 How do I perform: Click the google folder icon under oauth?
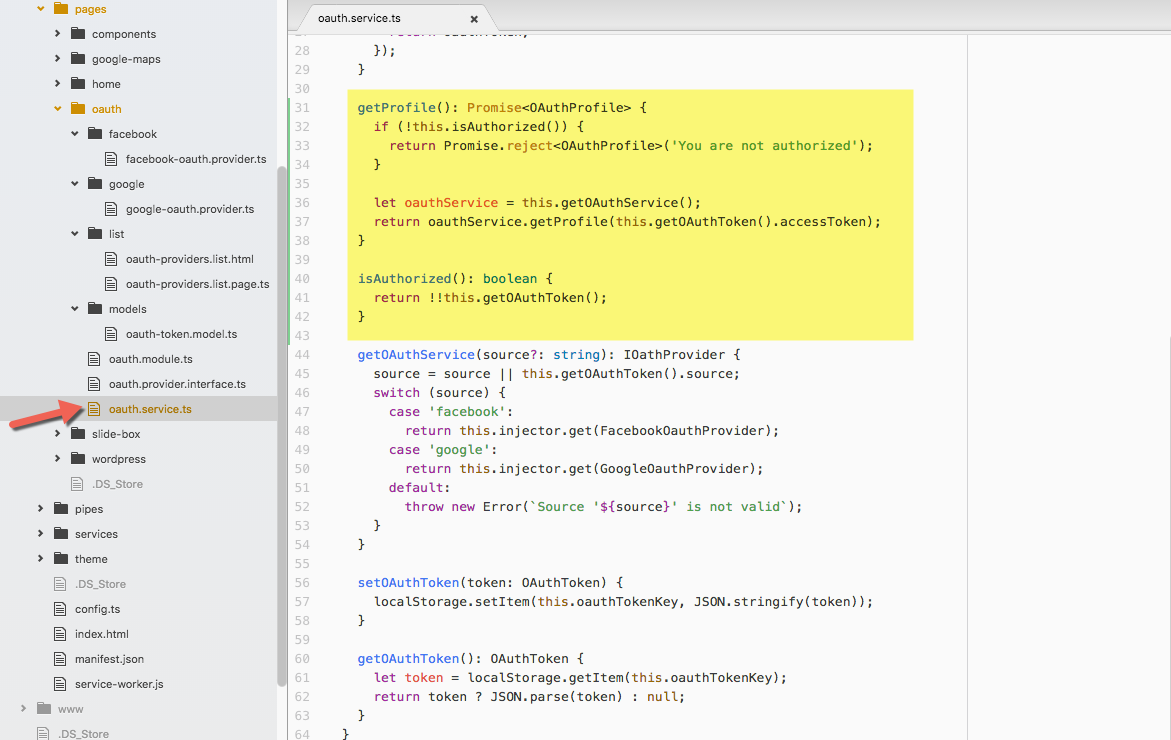point(95,184)
